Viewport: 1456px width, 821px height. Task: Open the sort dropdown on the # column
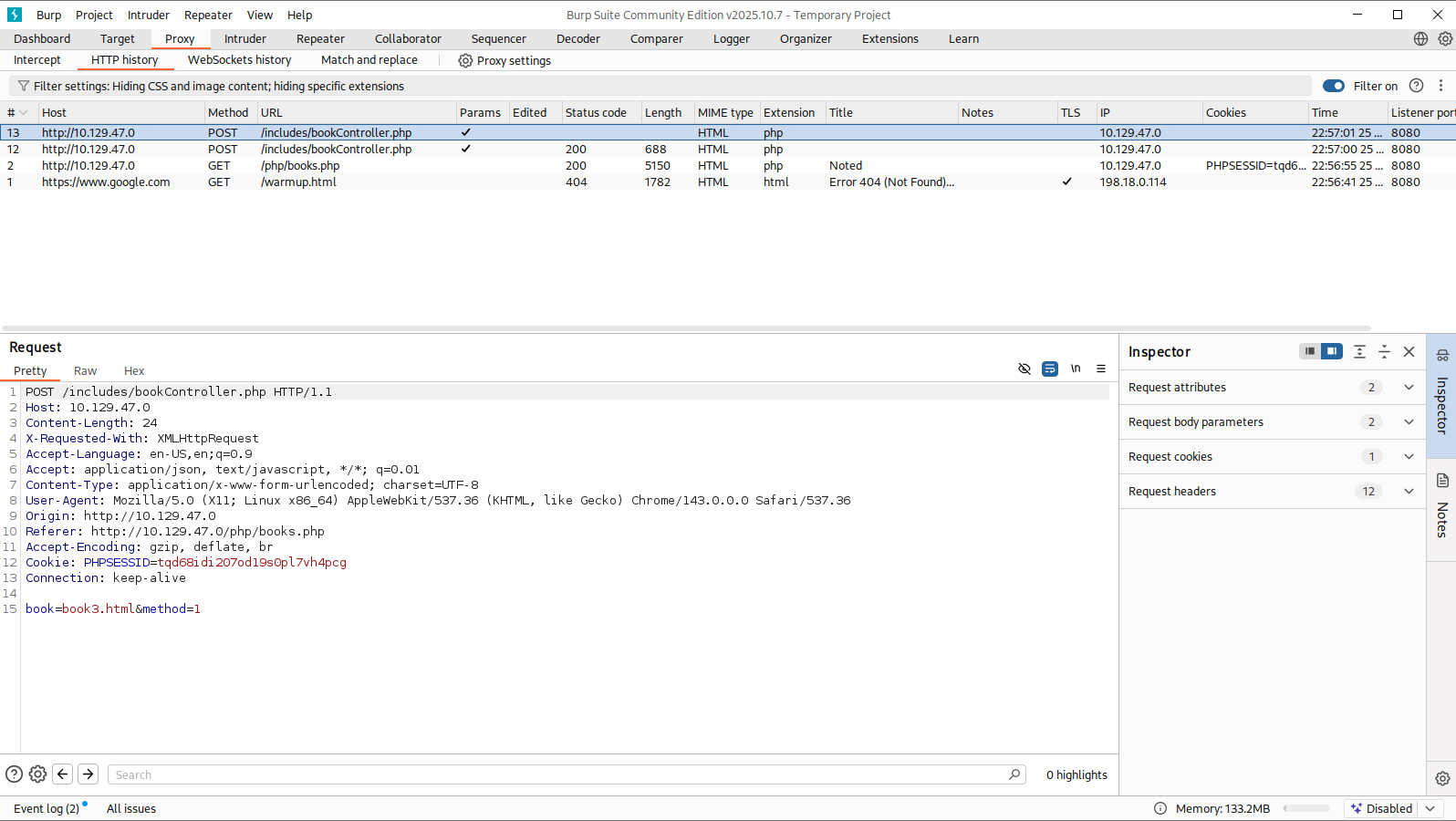pos(23,113)
